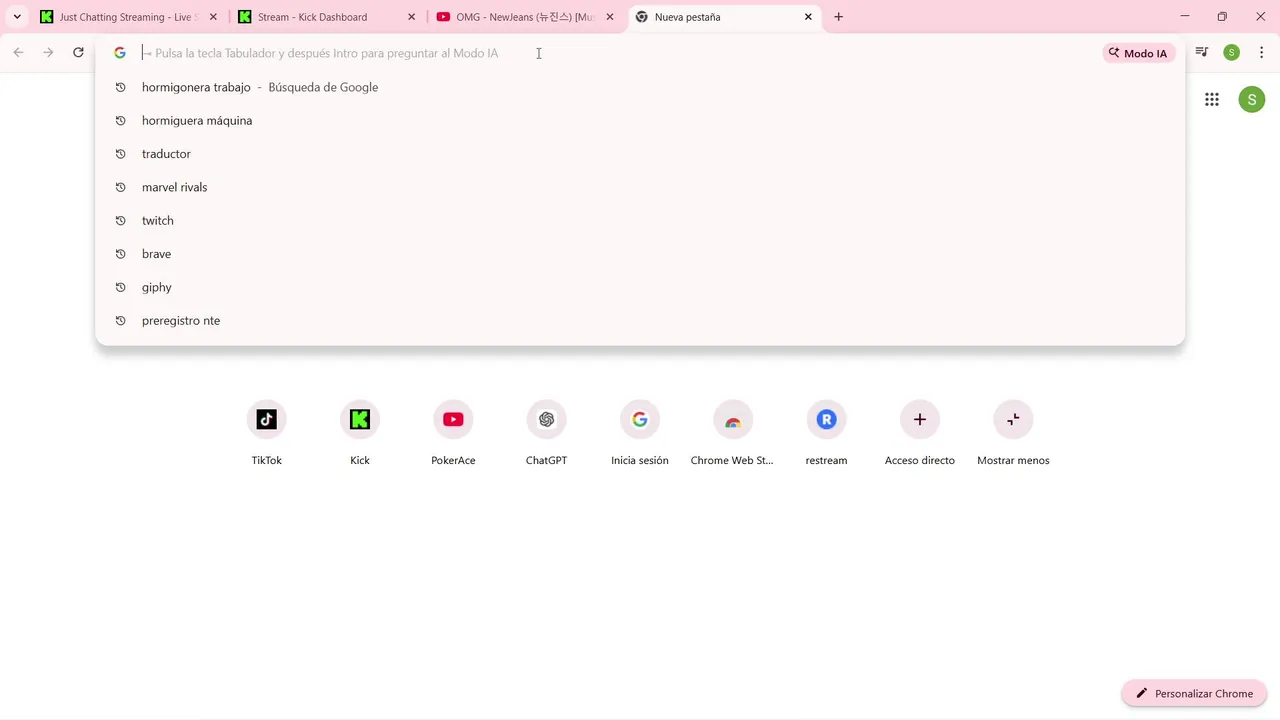Open the Google apps grid

1212,99
